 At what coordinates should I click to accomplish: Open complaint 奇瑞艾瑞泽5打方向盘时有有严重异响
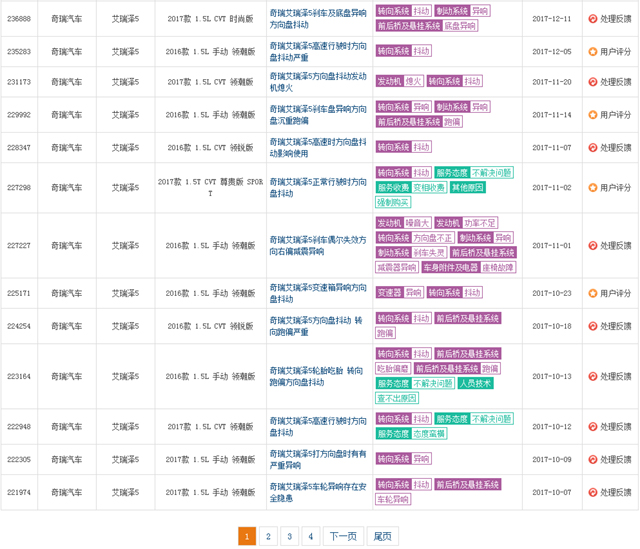(318, 459)
